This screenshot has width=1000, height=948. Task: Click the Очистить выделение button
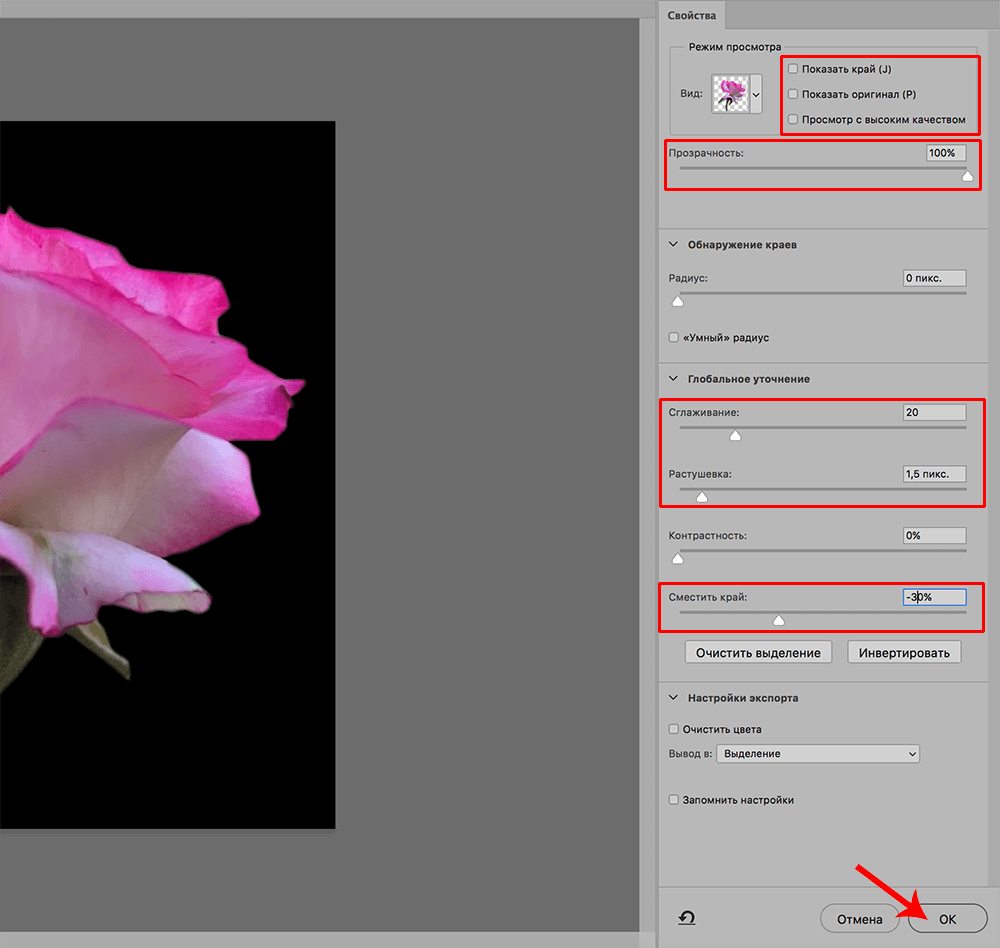tap(758, 652)
